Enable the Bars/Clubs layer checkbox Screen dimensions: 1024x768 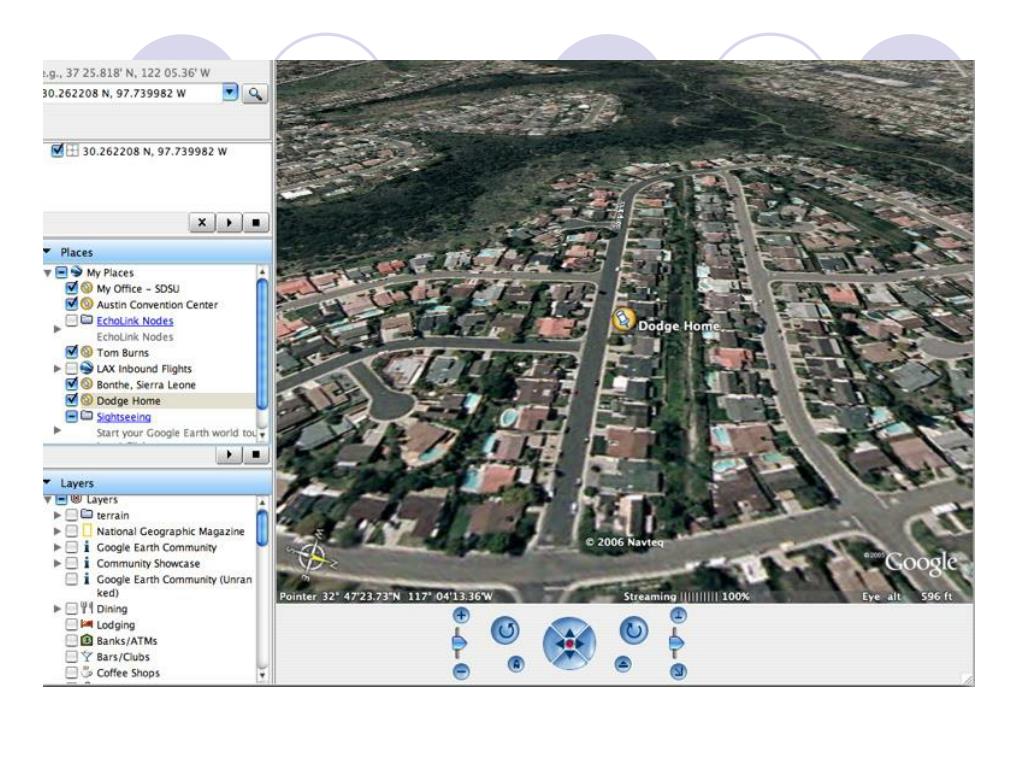pyautogui.click(x=72, y=656)
